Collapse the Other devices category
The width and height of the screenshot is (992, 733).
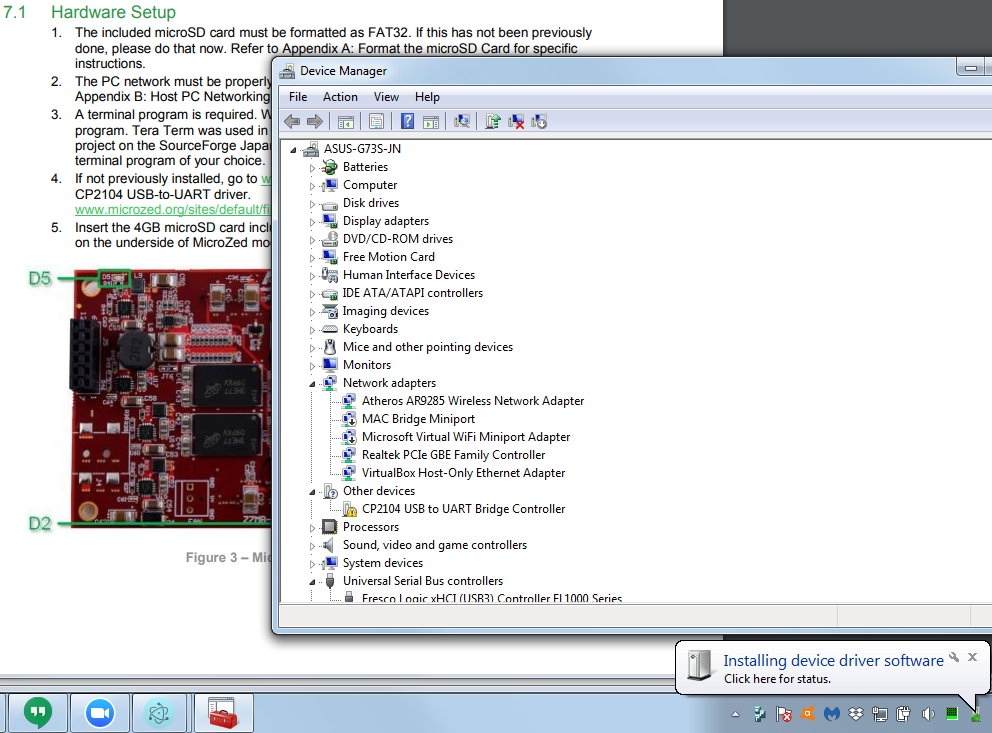[x=312, y=492]
